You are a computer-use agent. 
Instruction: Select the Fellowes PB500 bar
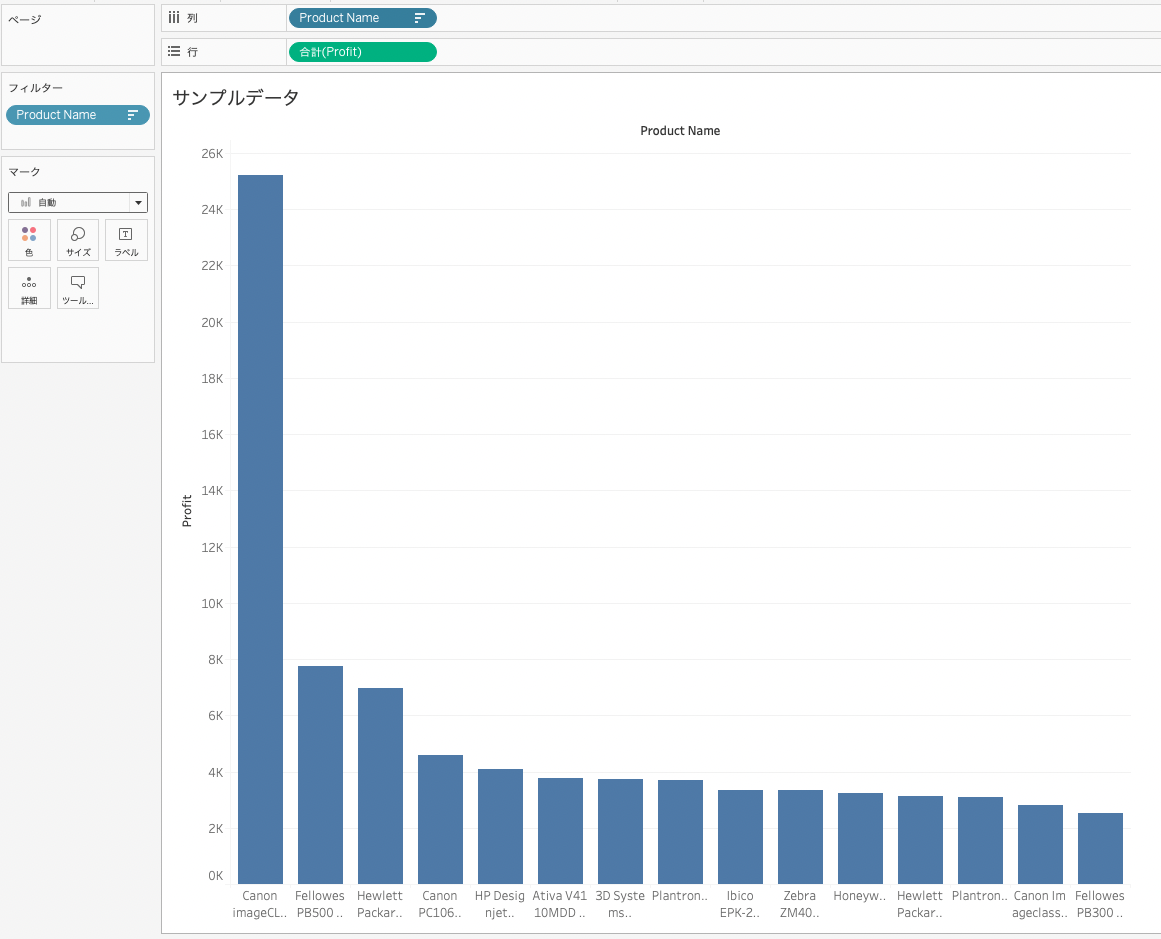click(321, 775)
